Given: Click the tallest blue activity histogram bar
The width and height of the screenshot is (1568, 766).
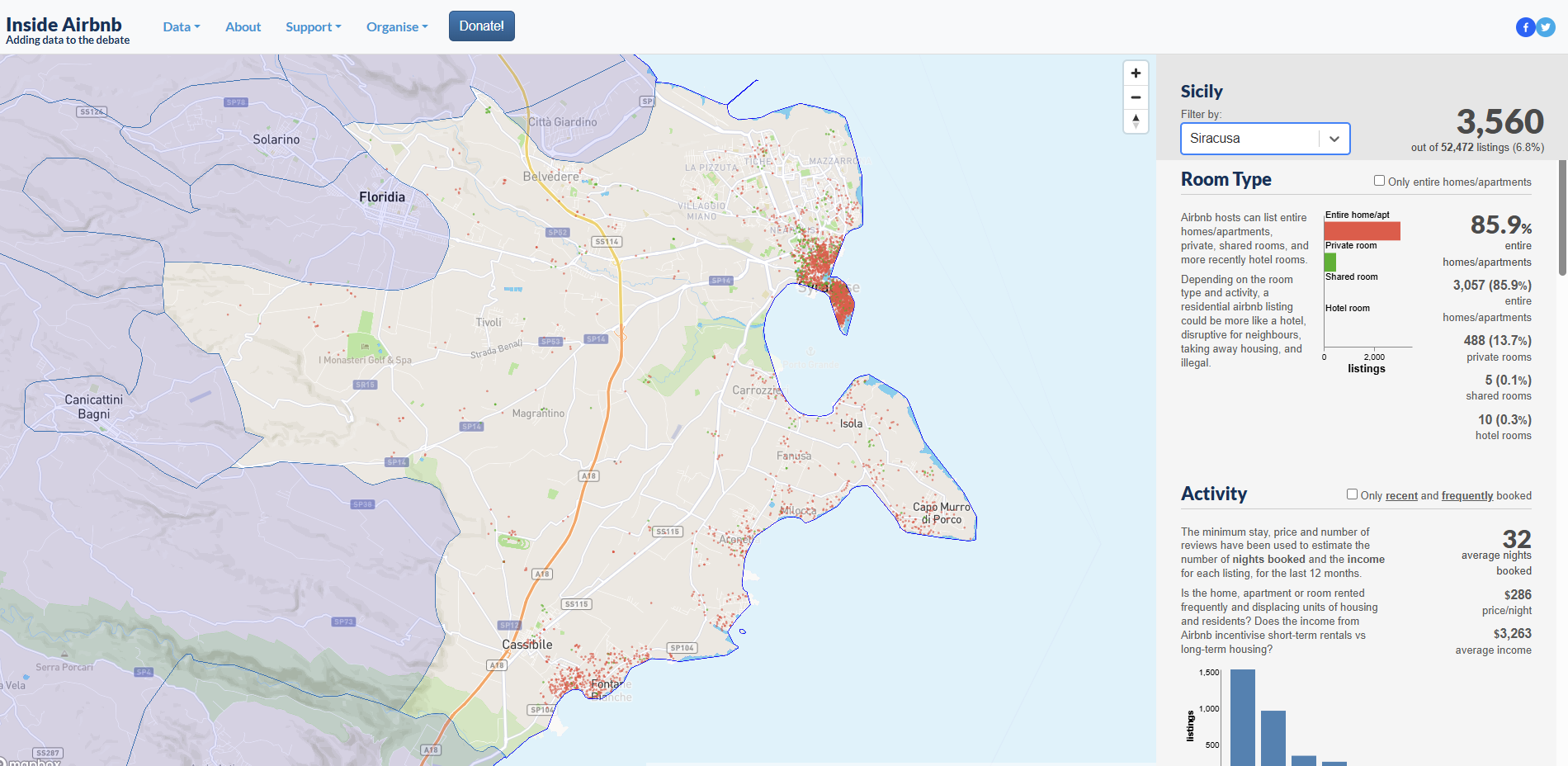Looking at the screenshot, I should [x=1243, y=717].
